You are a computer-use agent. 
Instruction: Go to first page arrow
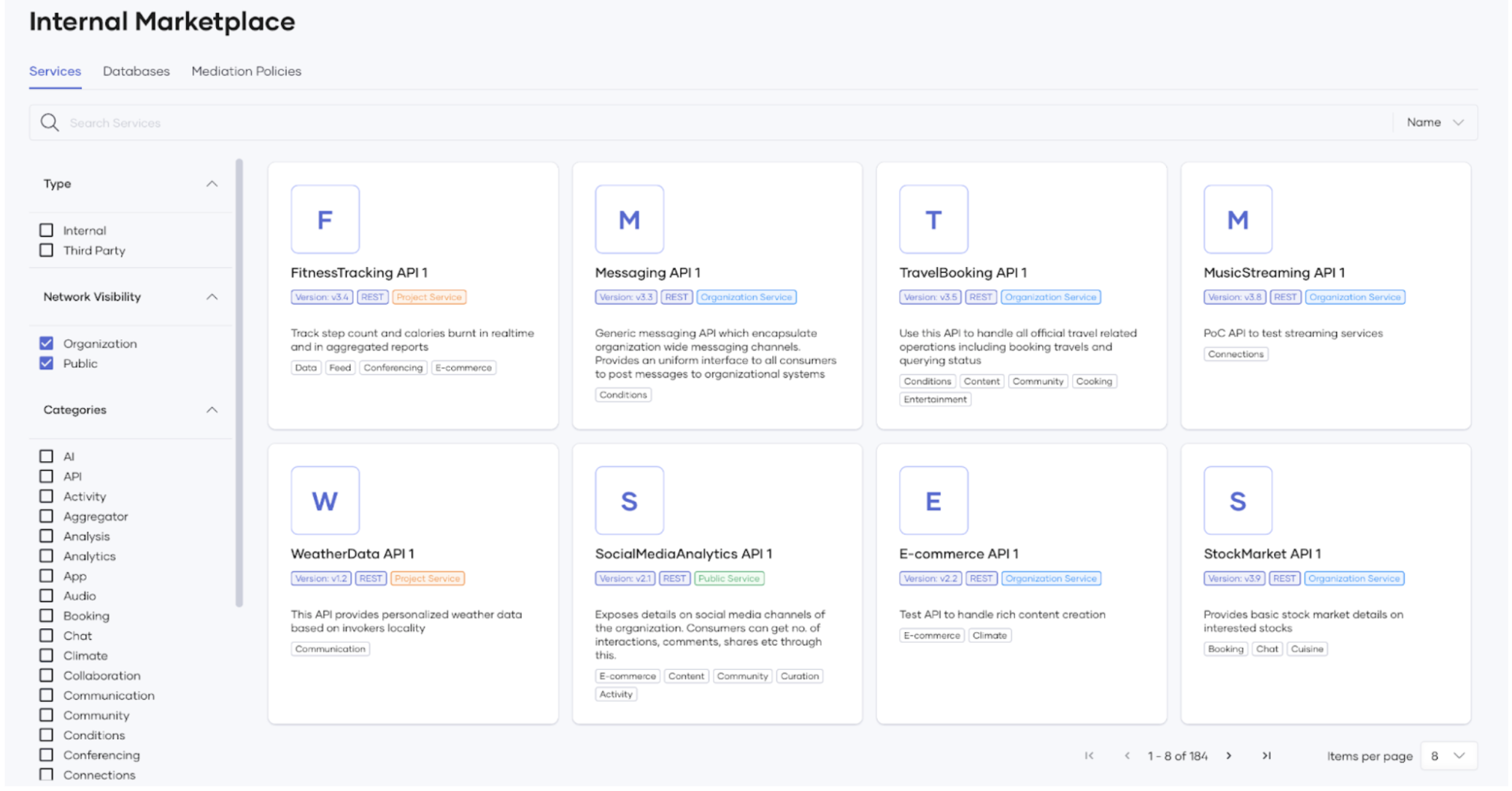click(1089, 756)
